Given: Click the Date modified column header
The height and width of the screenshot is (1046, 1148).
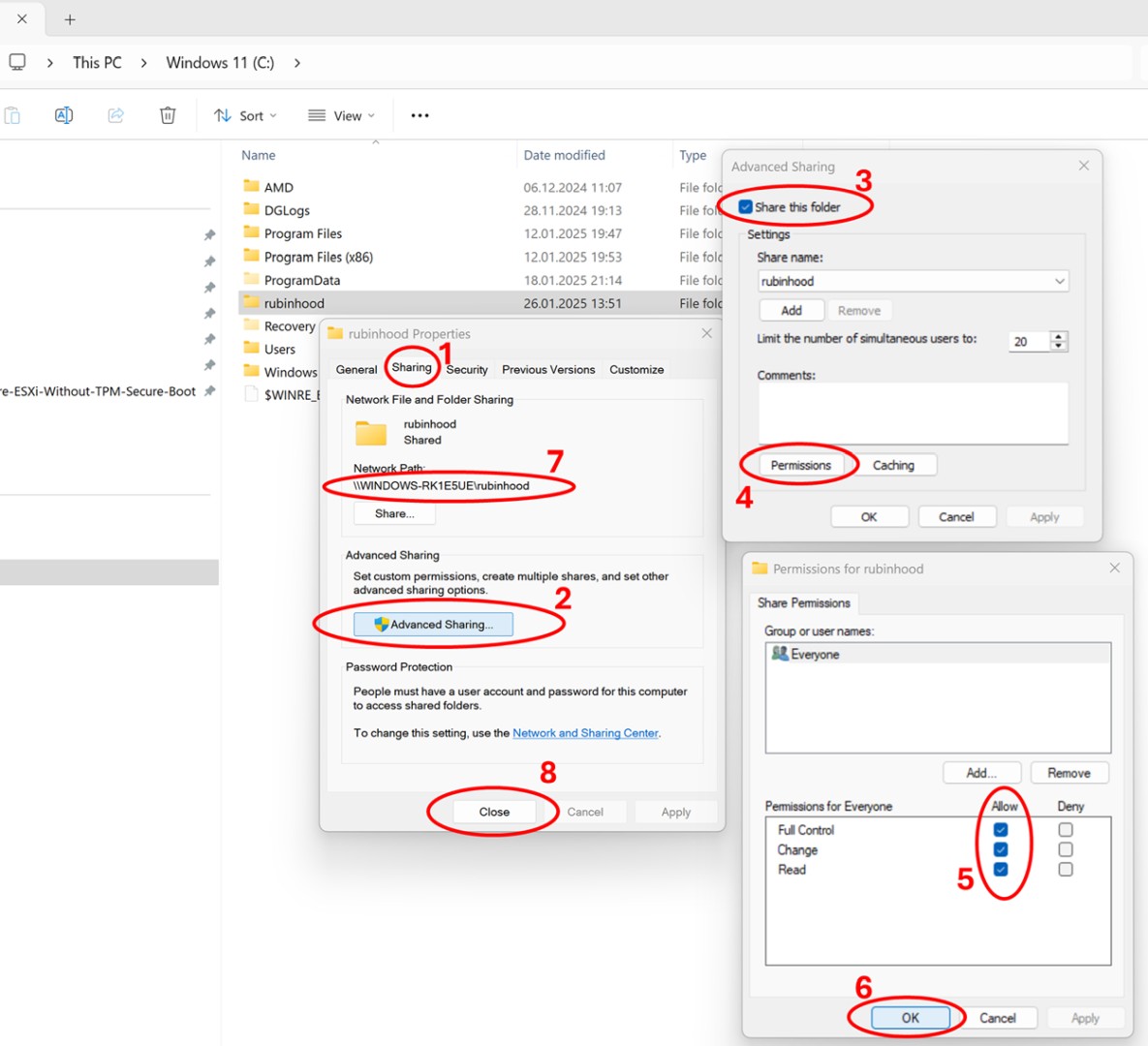Looking at the screenshot, I should coord(565,155).
